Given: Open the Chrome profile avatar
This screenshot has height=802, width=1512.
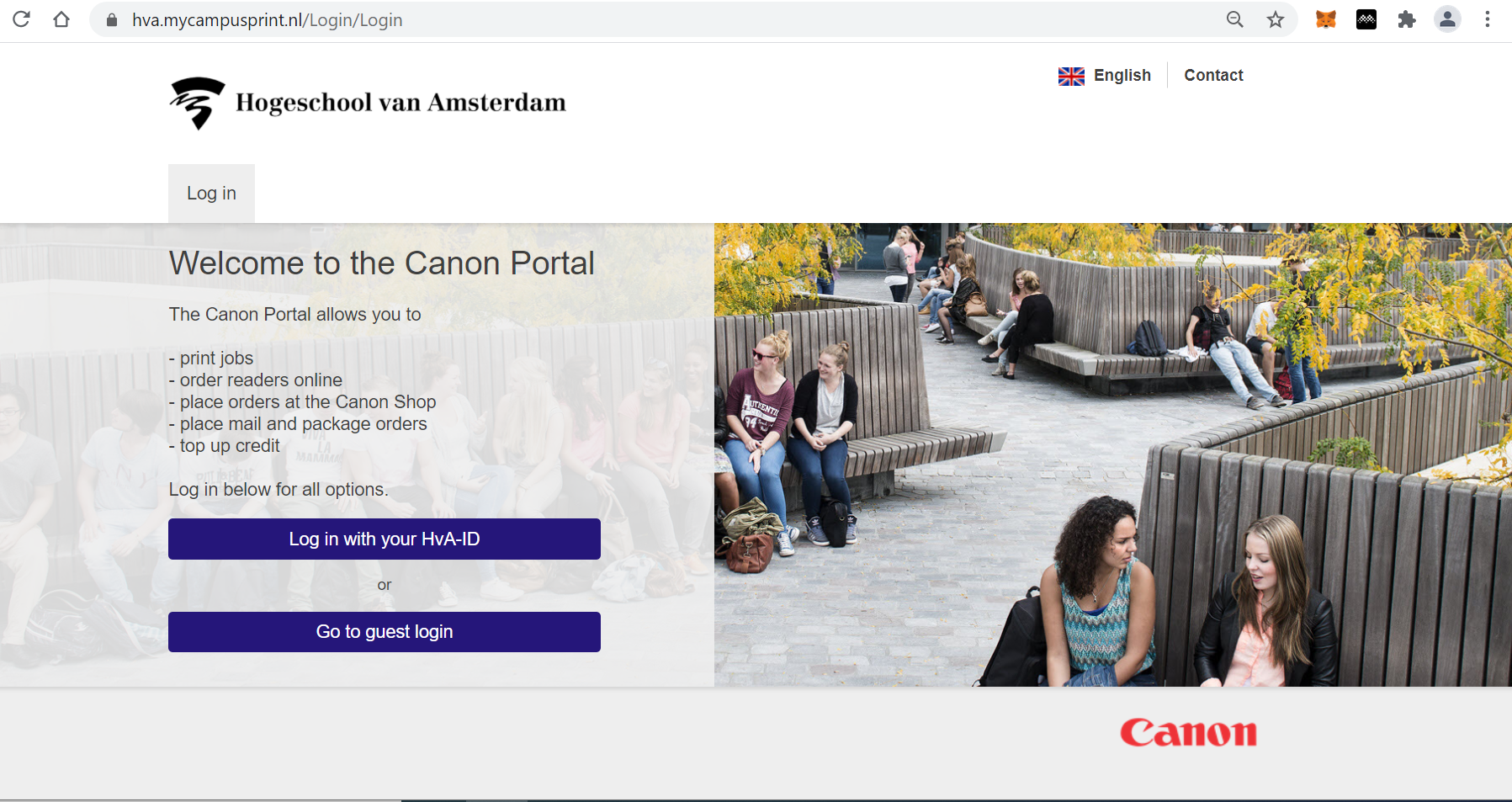Looking at the screenshot, I should (1447, 19).
